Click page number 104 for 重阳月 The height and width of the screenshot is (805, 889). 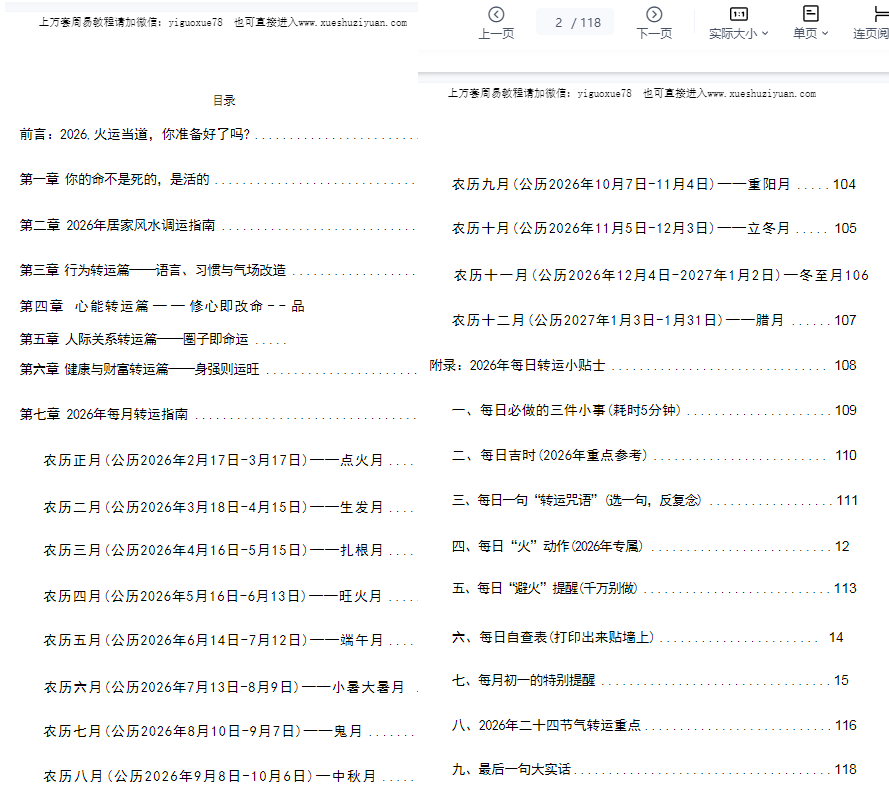844,184
